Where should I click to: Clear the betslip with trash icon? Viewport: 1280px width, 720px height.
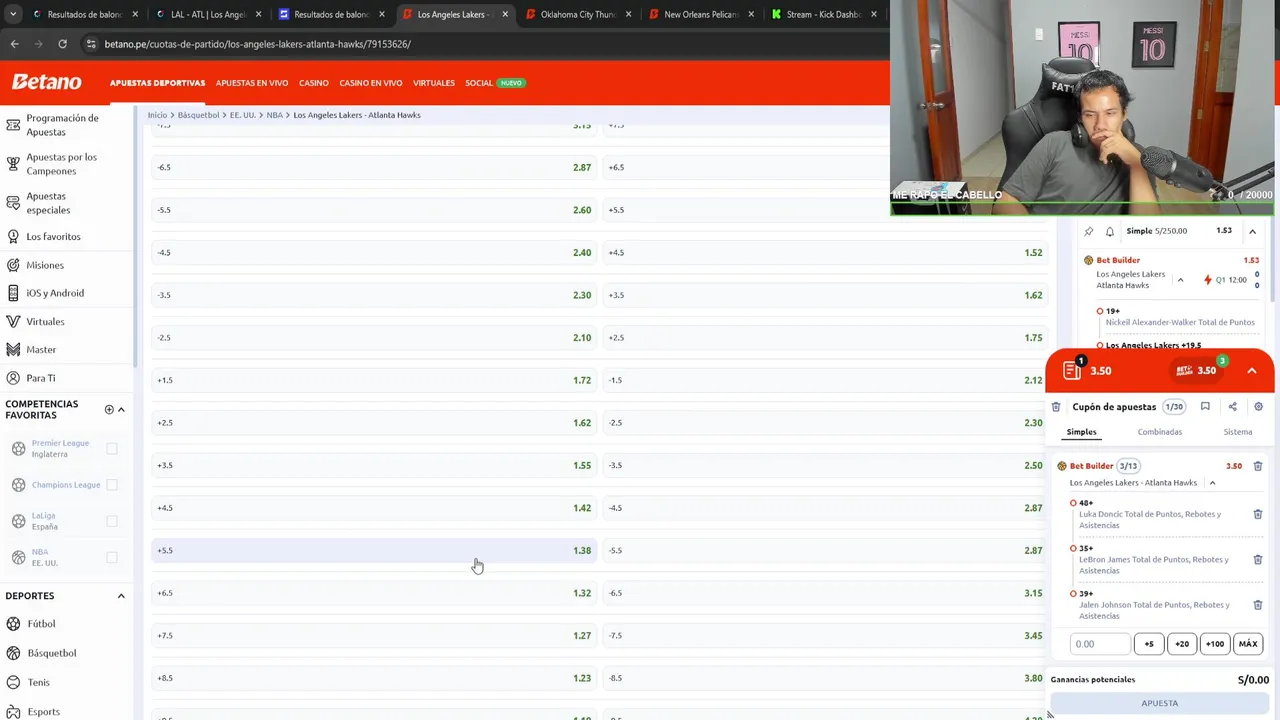[1056, 407]
